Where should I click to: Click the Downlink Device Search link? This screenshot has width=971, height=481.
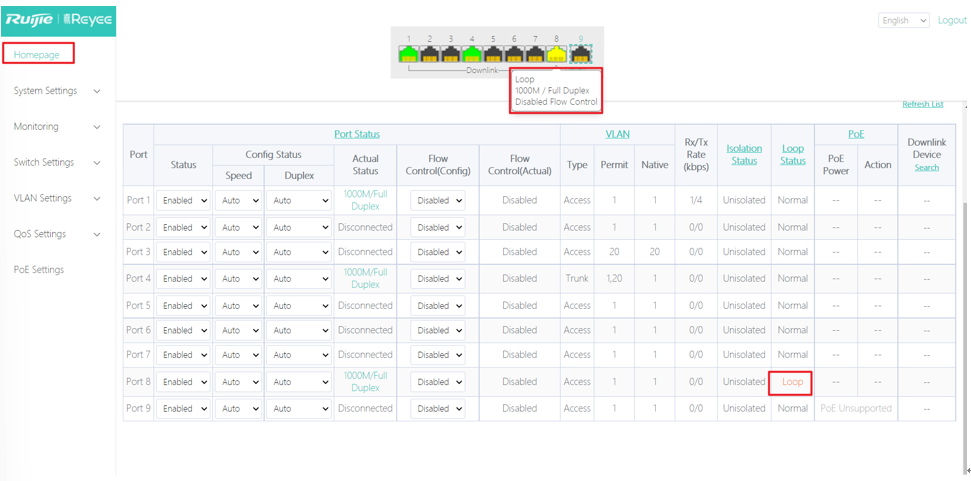926,168
